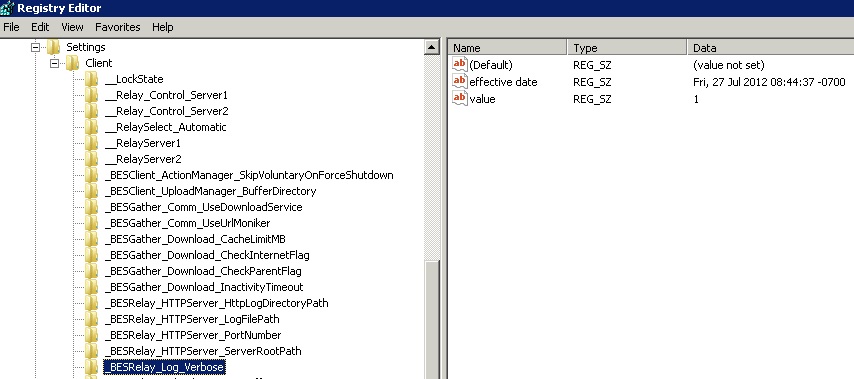This screenshot has height=379, width=854.
Task: Select the __Relay_Control_Server2 key
Action: click(x=166, y=111)
